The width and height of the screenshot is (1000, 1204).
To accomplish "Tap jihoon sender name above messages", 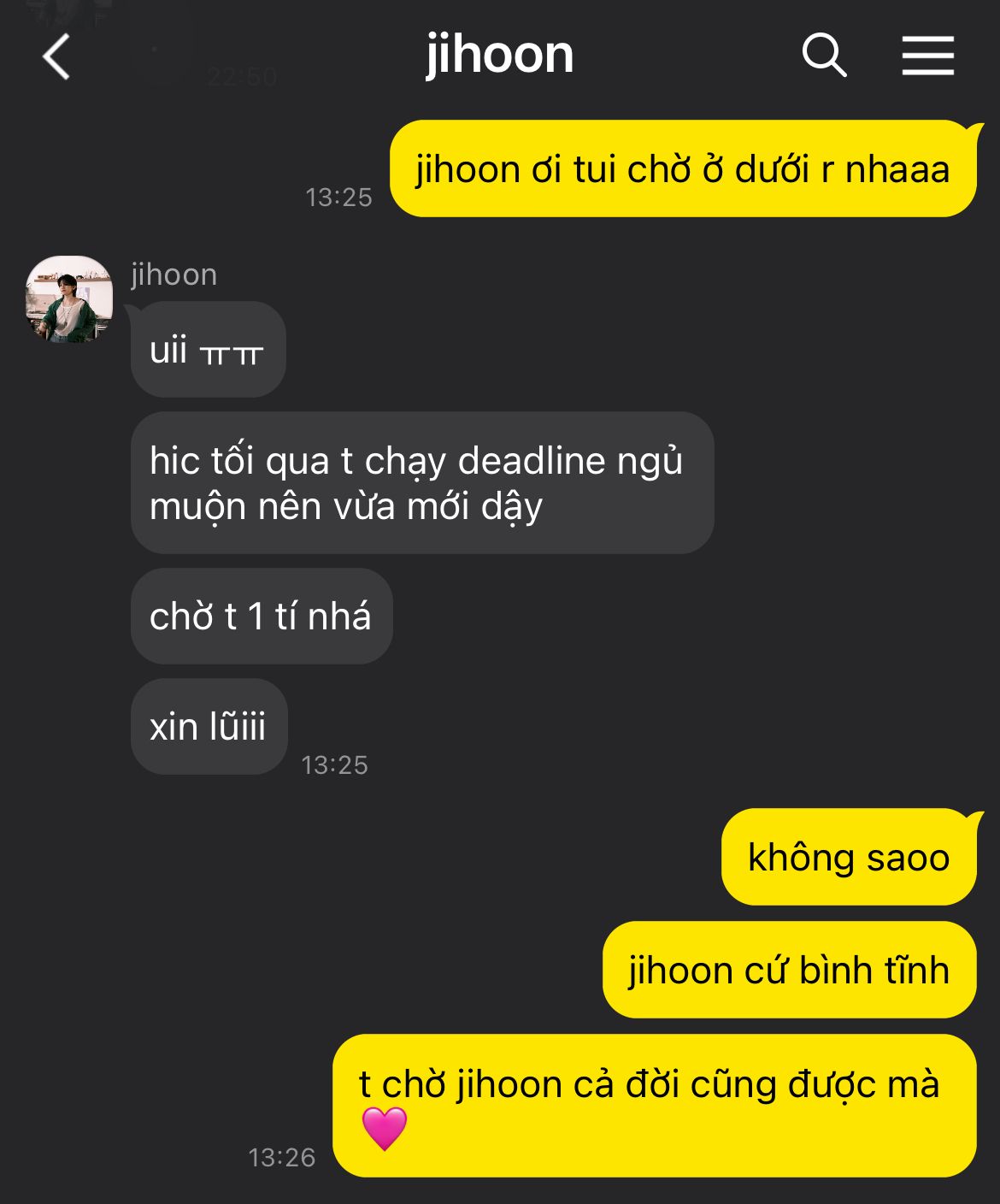I will click(x=174, y=274).
